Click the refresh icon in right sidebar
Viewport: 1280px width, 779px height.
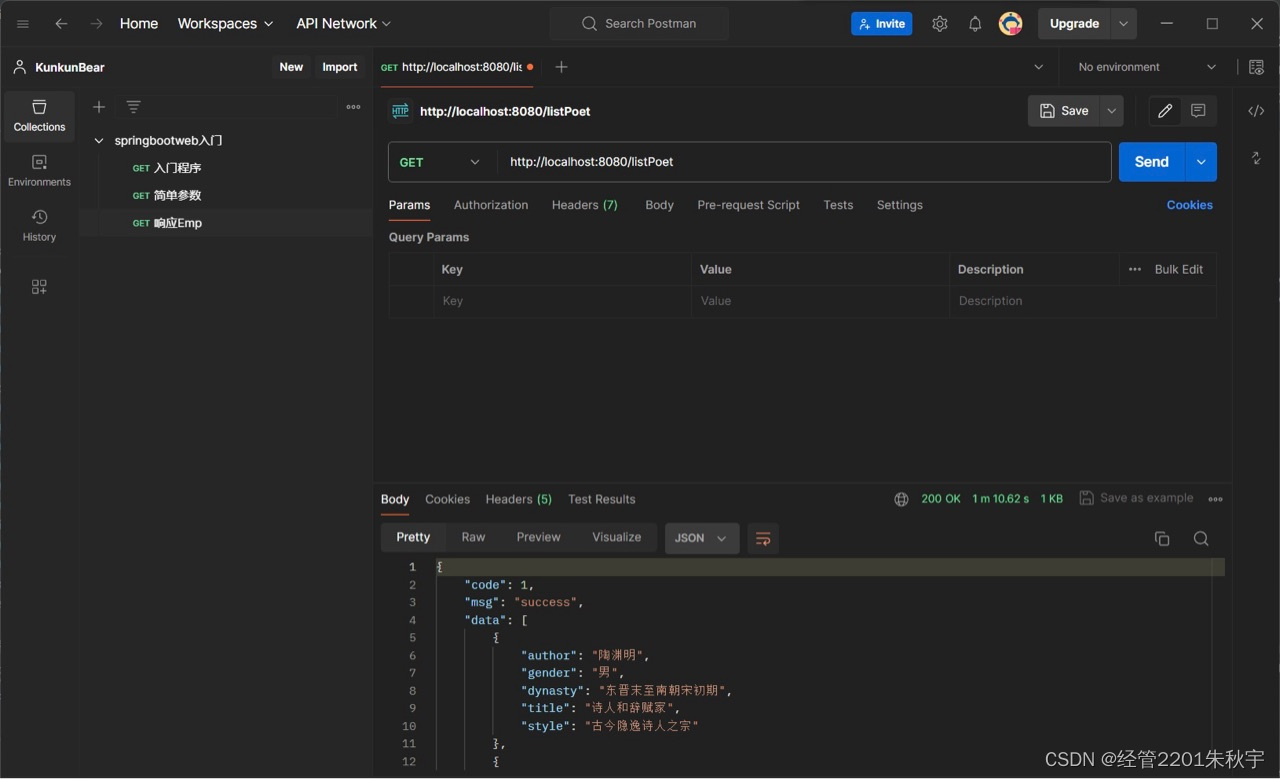(x=1256, y=158)
